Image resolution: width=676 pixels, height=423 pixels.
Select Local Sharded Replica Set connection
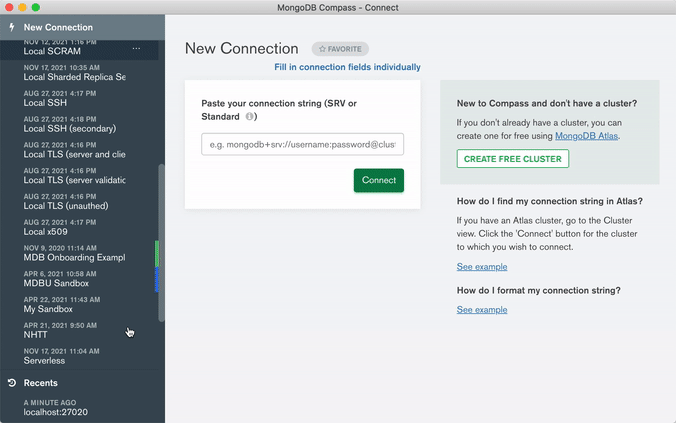(79, 73)
